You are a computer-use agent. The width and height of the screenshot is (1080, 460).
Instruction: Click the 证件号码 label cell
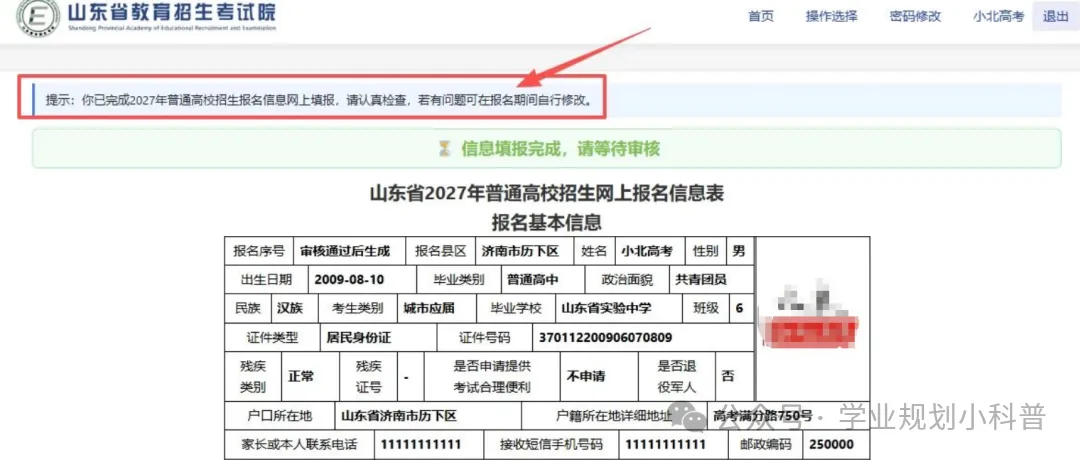click(485, 337)
